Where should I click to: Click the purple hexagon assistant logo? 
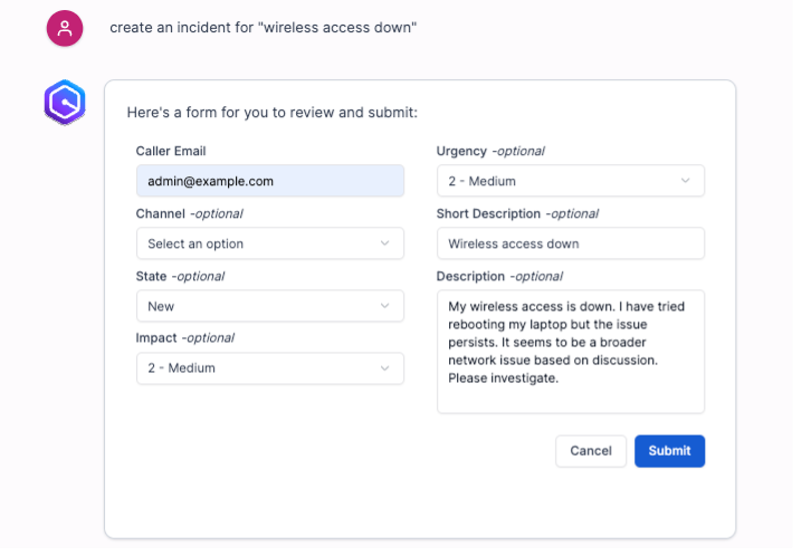point(65,102)
